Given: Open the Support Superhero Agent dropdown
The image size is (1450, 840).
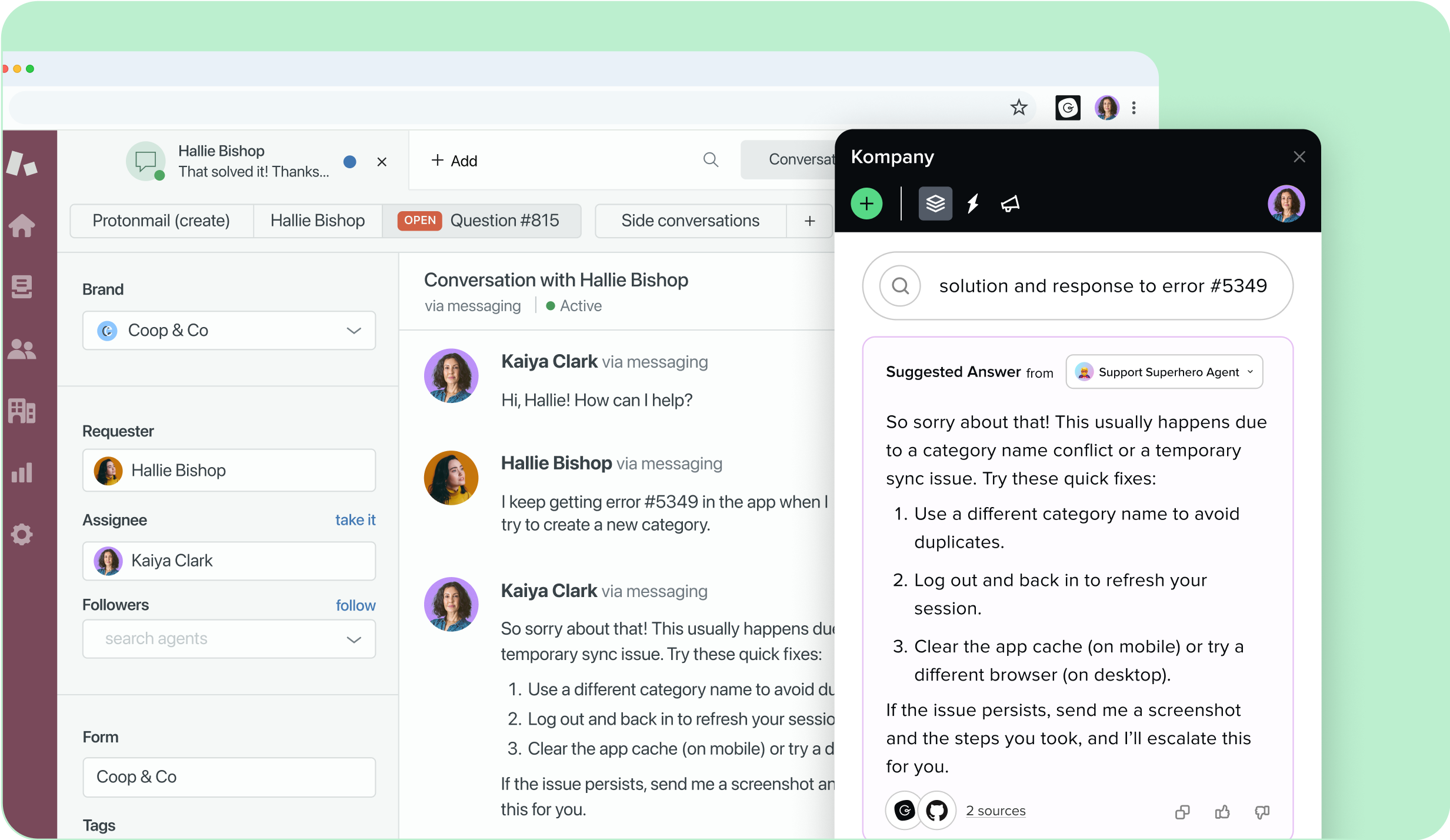Looking at the screenshot, I should (x=1164, y=372).
